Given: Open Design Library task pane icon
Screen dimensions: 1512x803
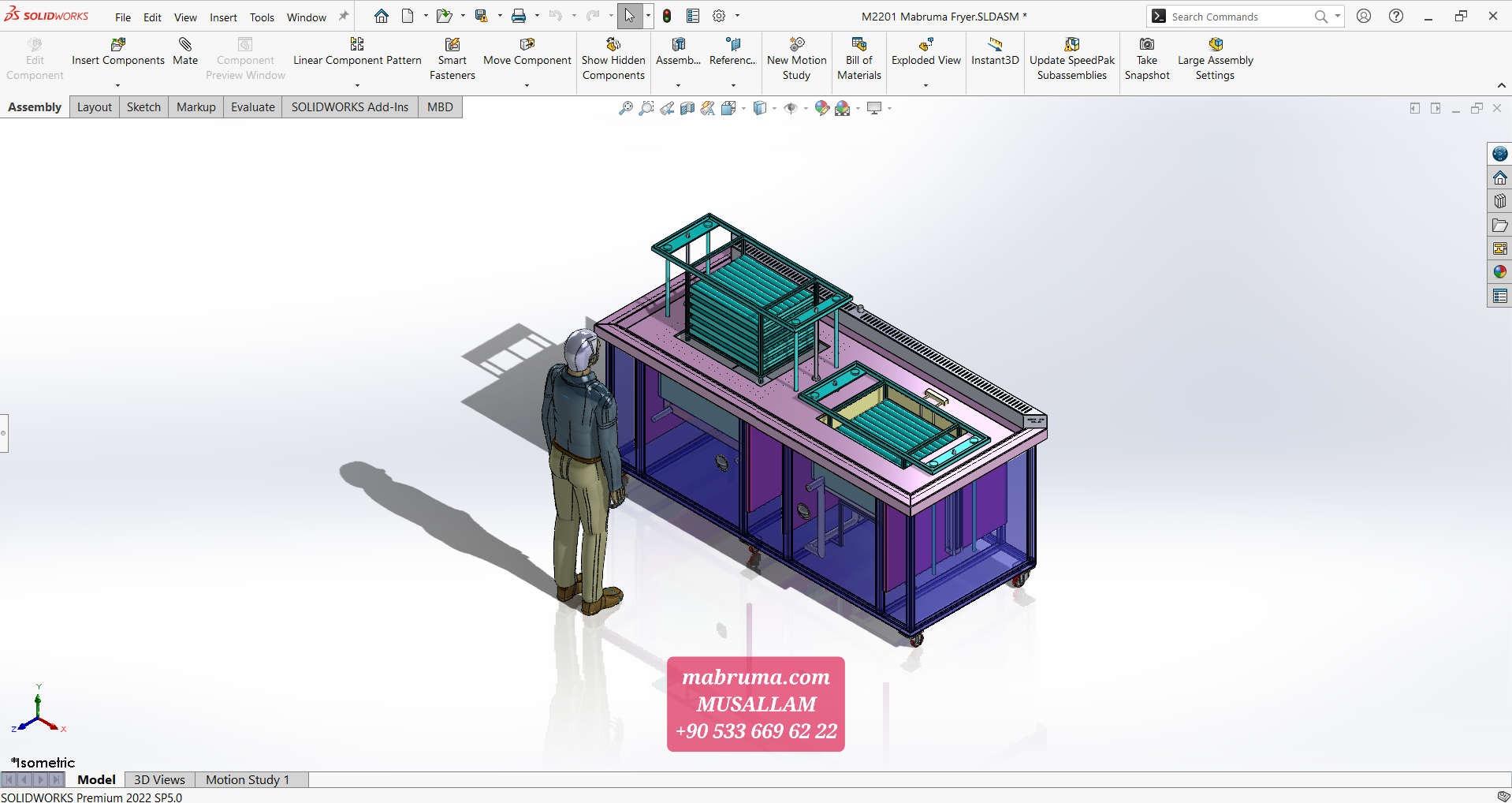Looking at the screenshot, I should coord(1499,201).
